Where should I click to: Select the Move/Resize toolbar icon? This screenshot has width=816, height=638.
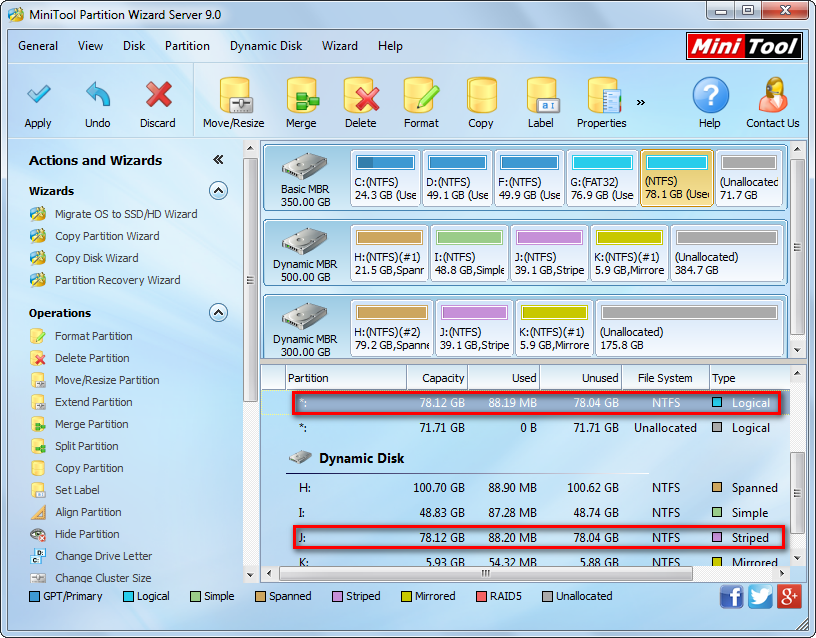click(235, 95)
